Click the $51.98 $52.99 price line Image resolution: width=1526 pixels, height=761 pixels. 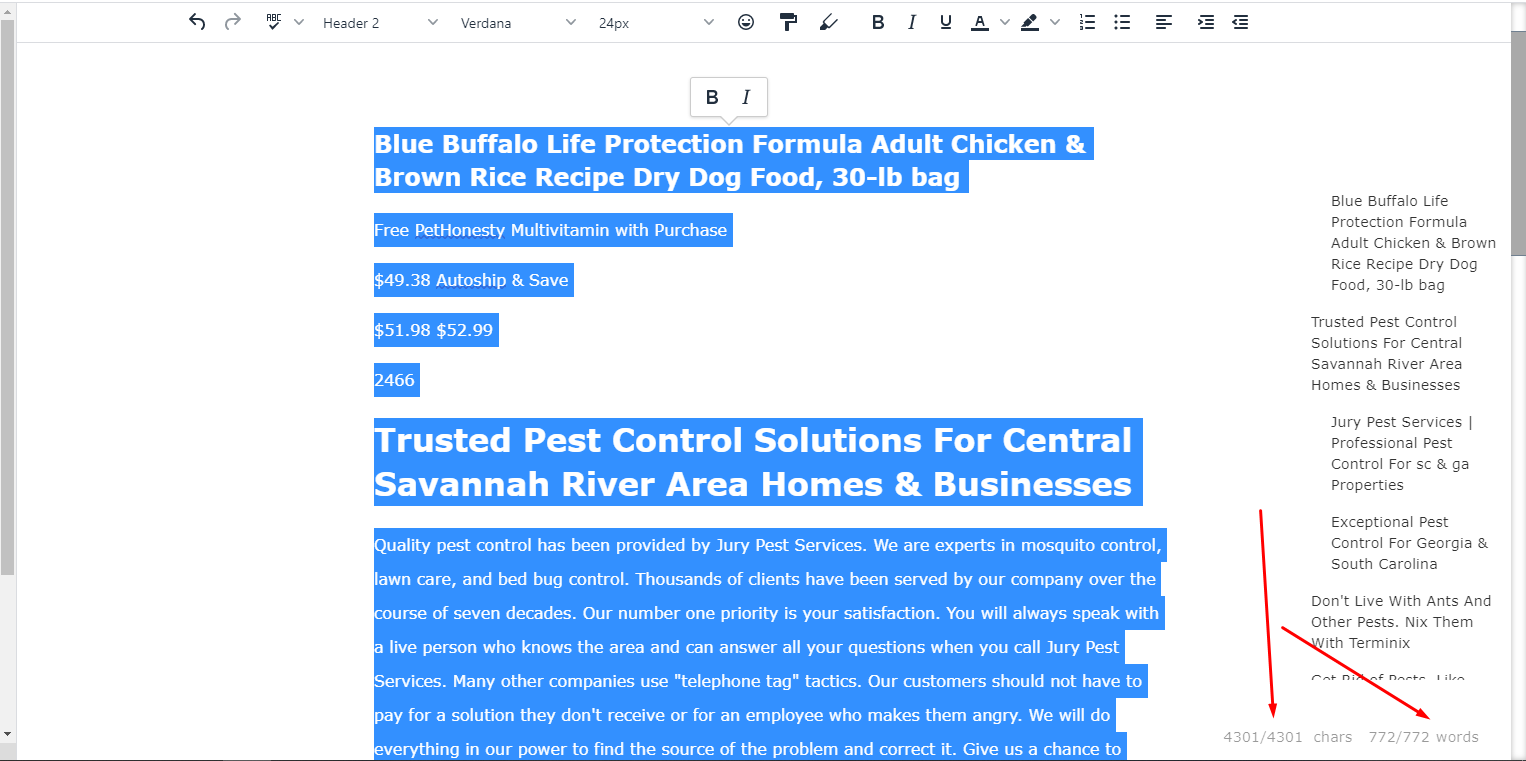434,330
